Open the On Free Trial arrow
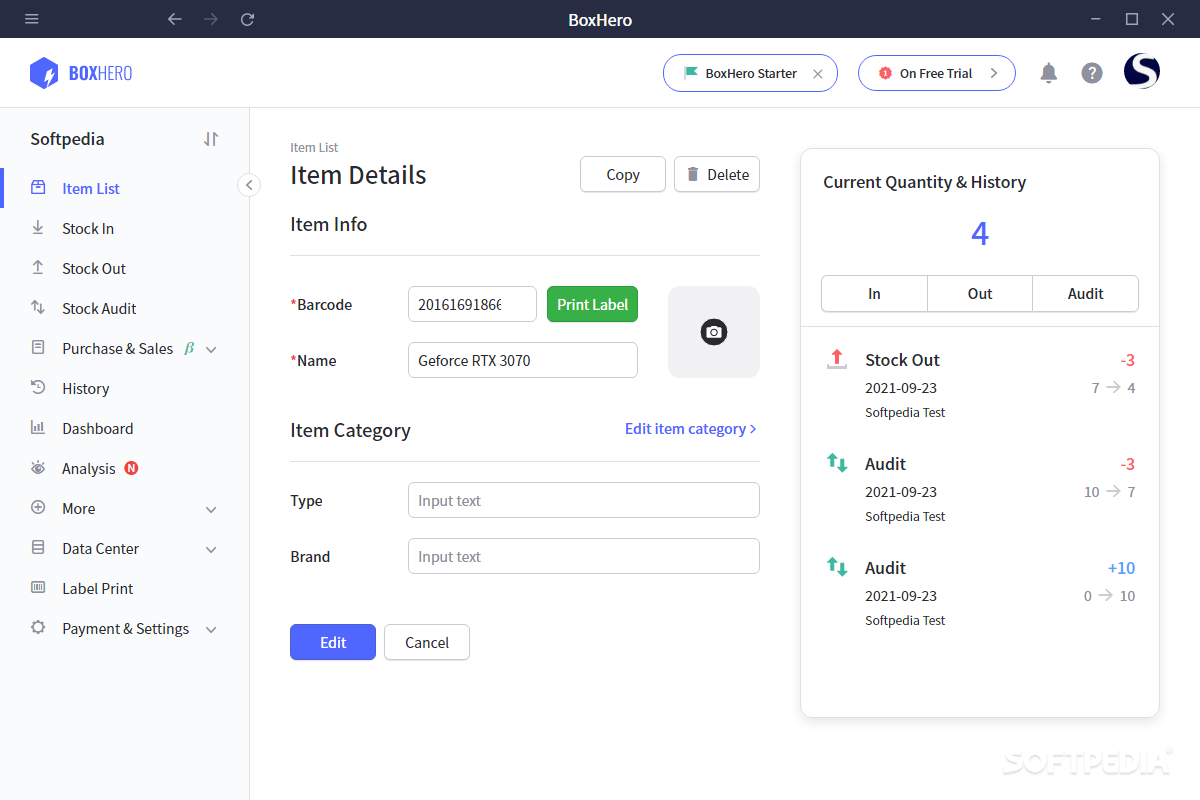This screenshot has width=1200, height=800. click(993, 73)
